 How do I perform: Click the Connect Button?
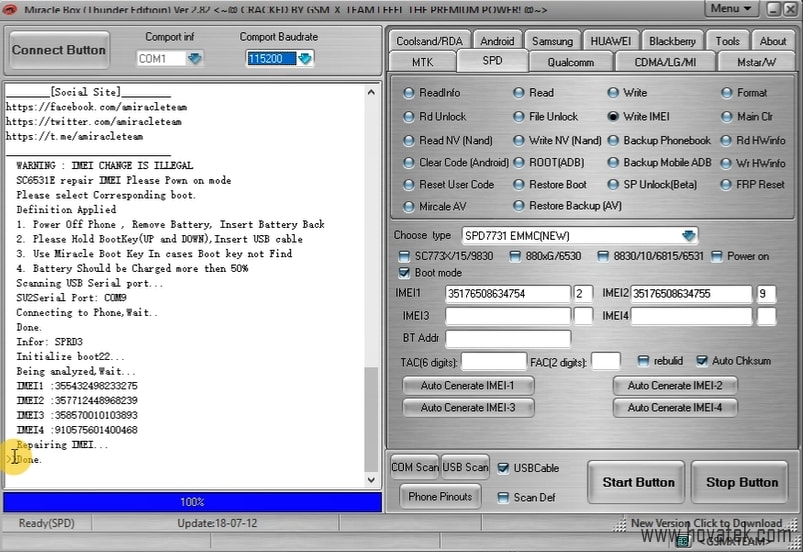click(59, 50)
